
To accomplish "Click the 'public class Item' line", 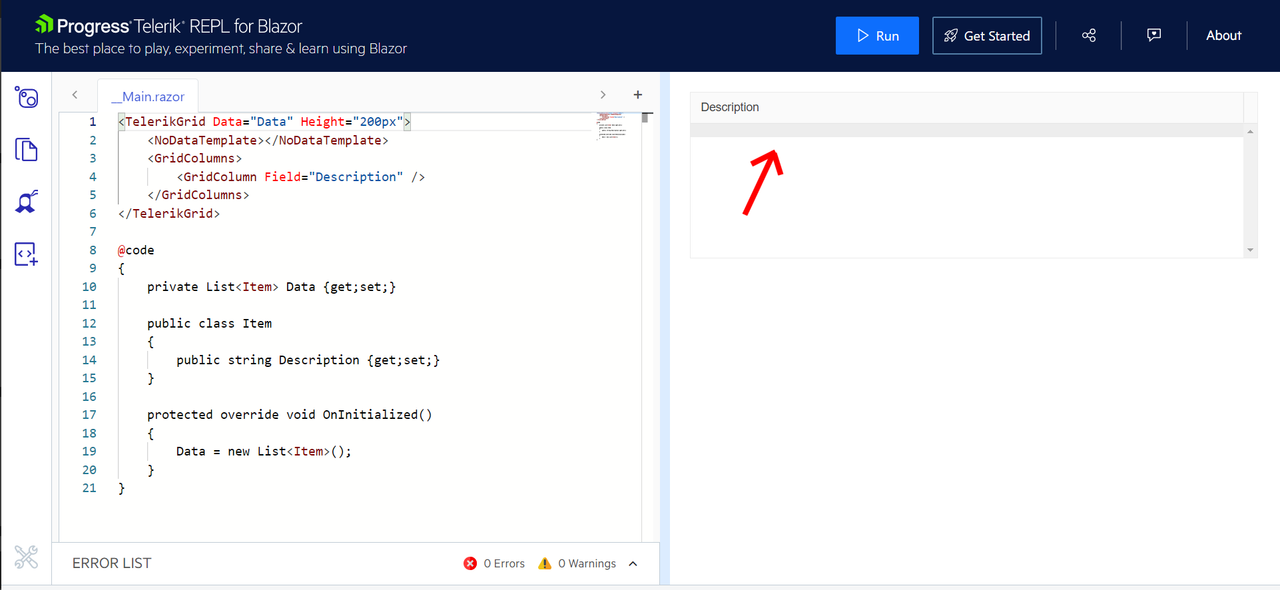I will pyautogui.click(x=209, y=323).
